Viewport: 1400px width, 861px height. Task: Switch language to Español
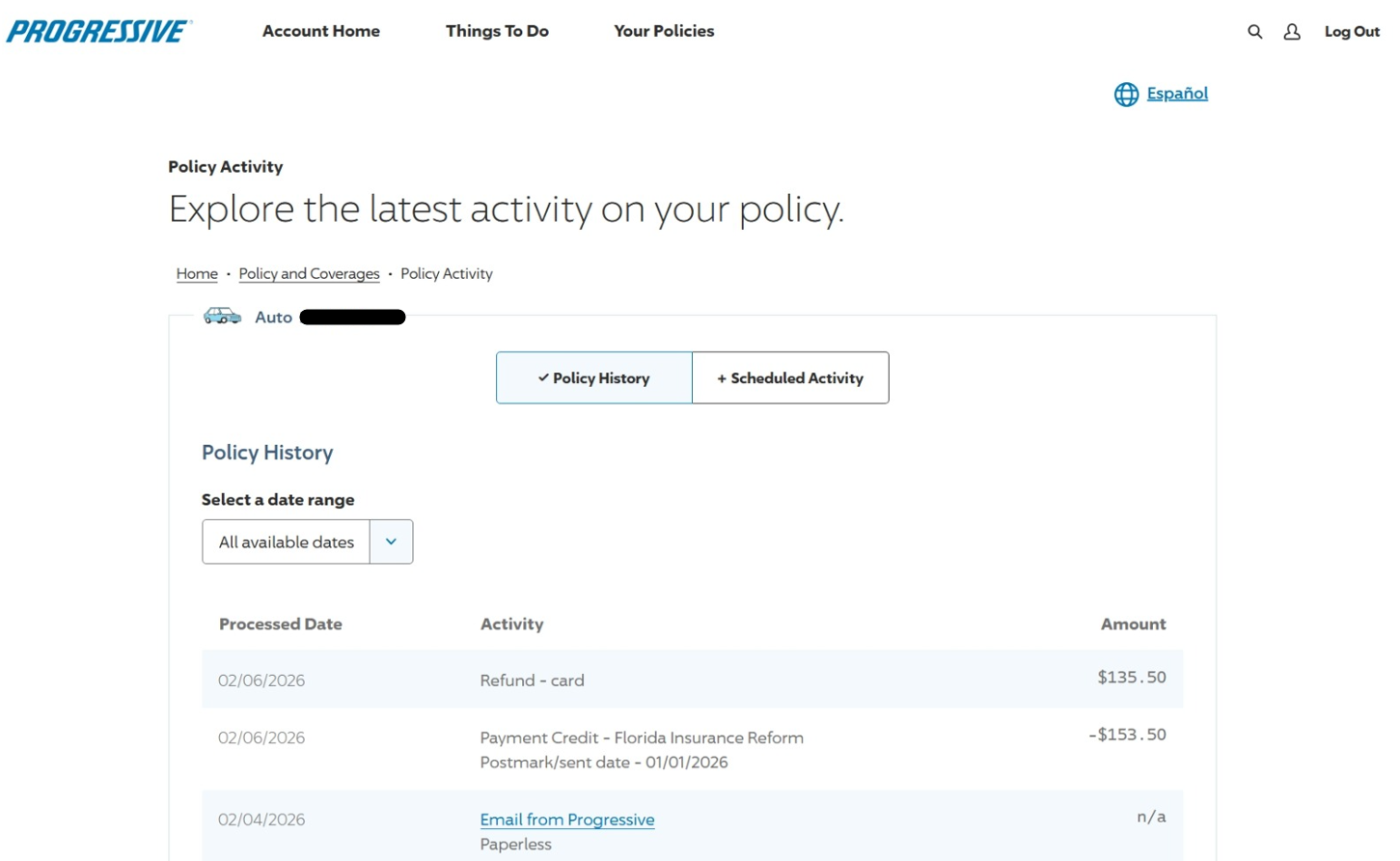coord(1176,94)
